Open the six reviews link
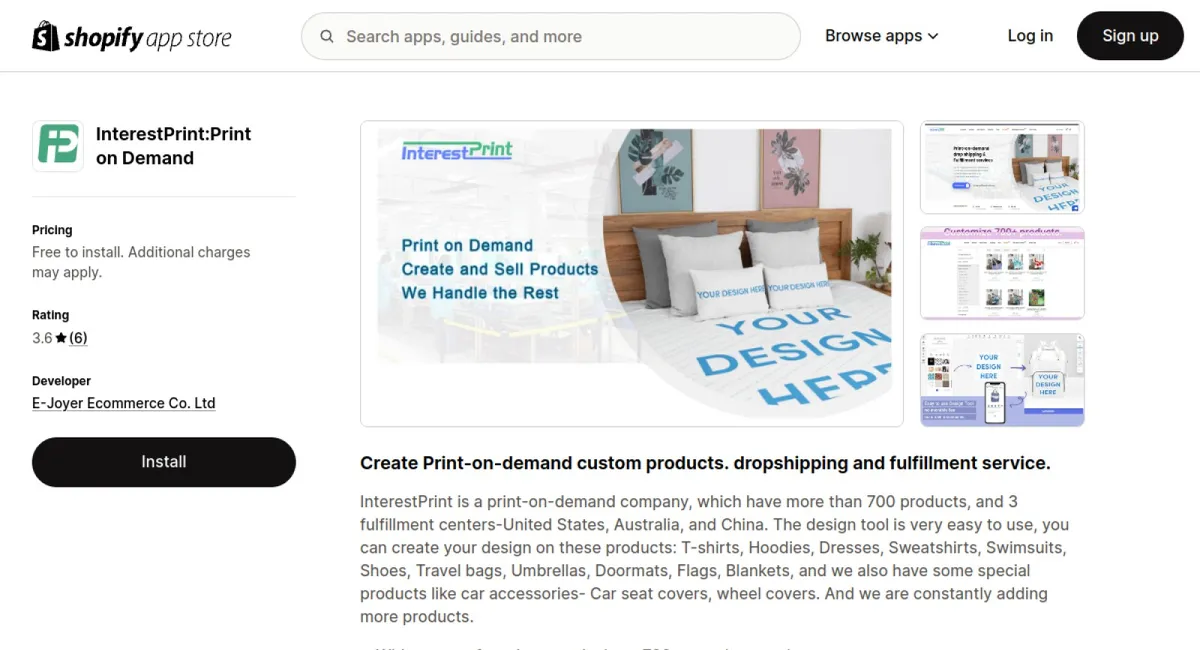This screenshot has width=1200, height=650. click(78, 338)
